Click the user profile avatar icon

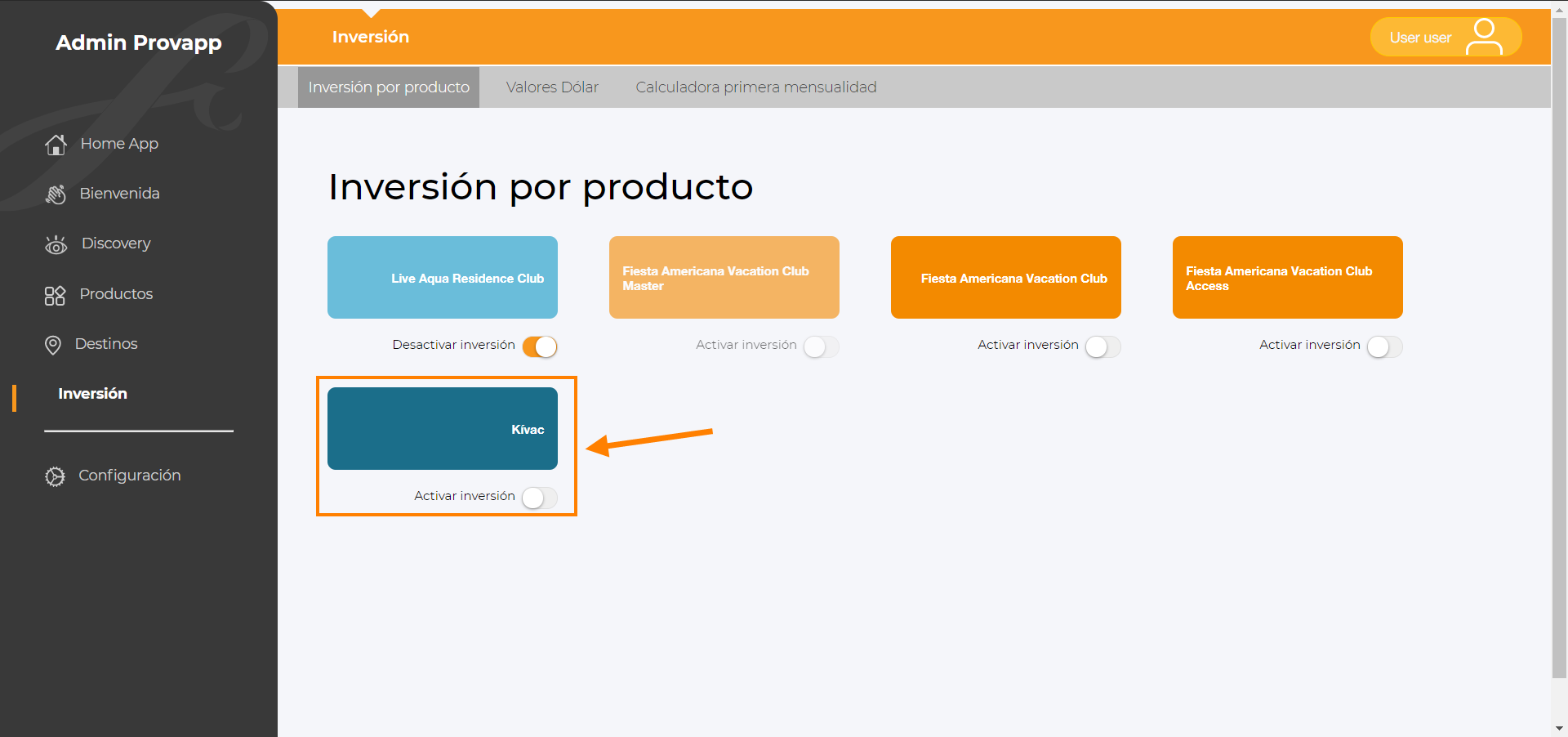(x=1484, y=37)
